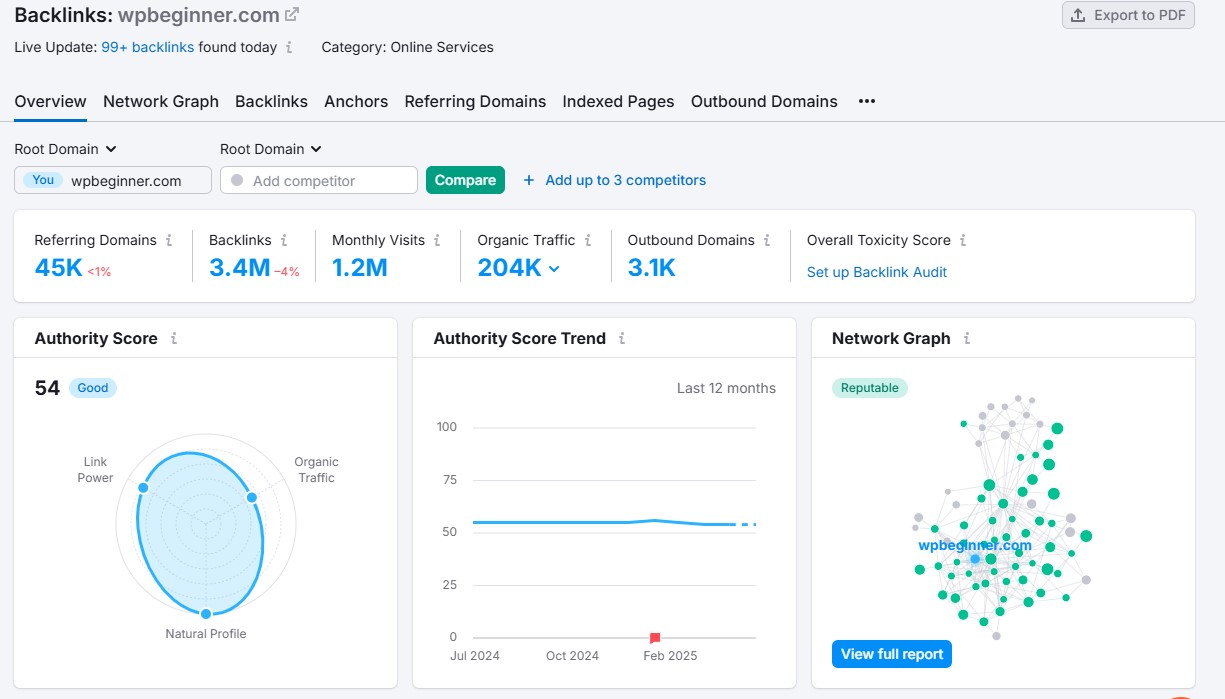Click the Add competitor input field

[318, 180]
